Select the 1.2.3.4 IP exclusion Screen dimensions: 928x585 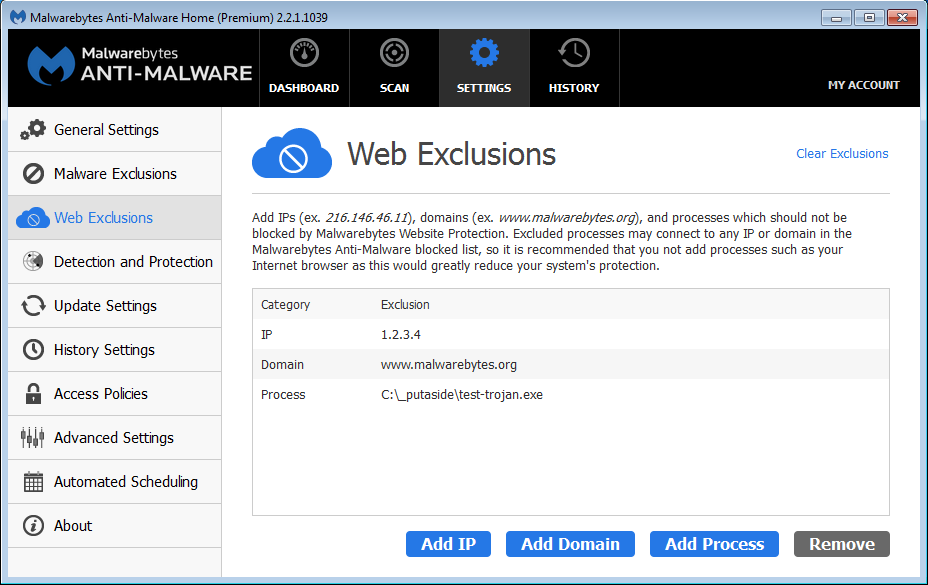coord(571,335)
